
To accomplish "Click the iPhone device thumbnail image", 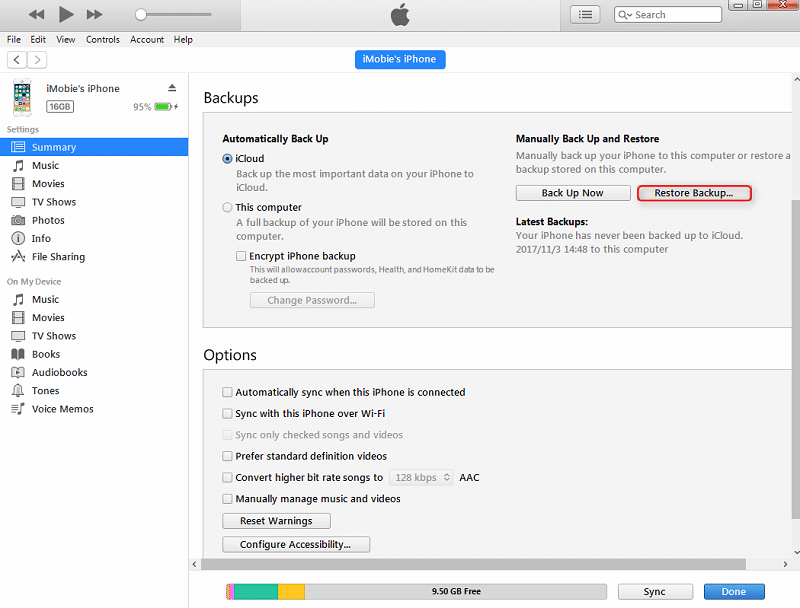I will (x=22, y=97).
